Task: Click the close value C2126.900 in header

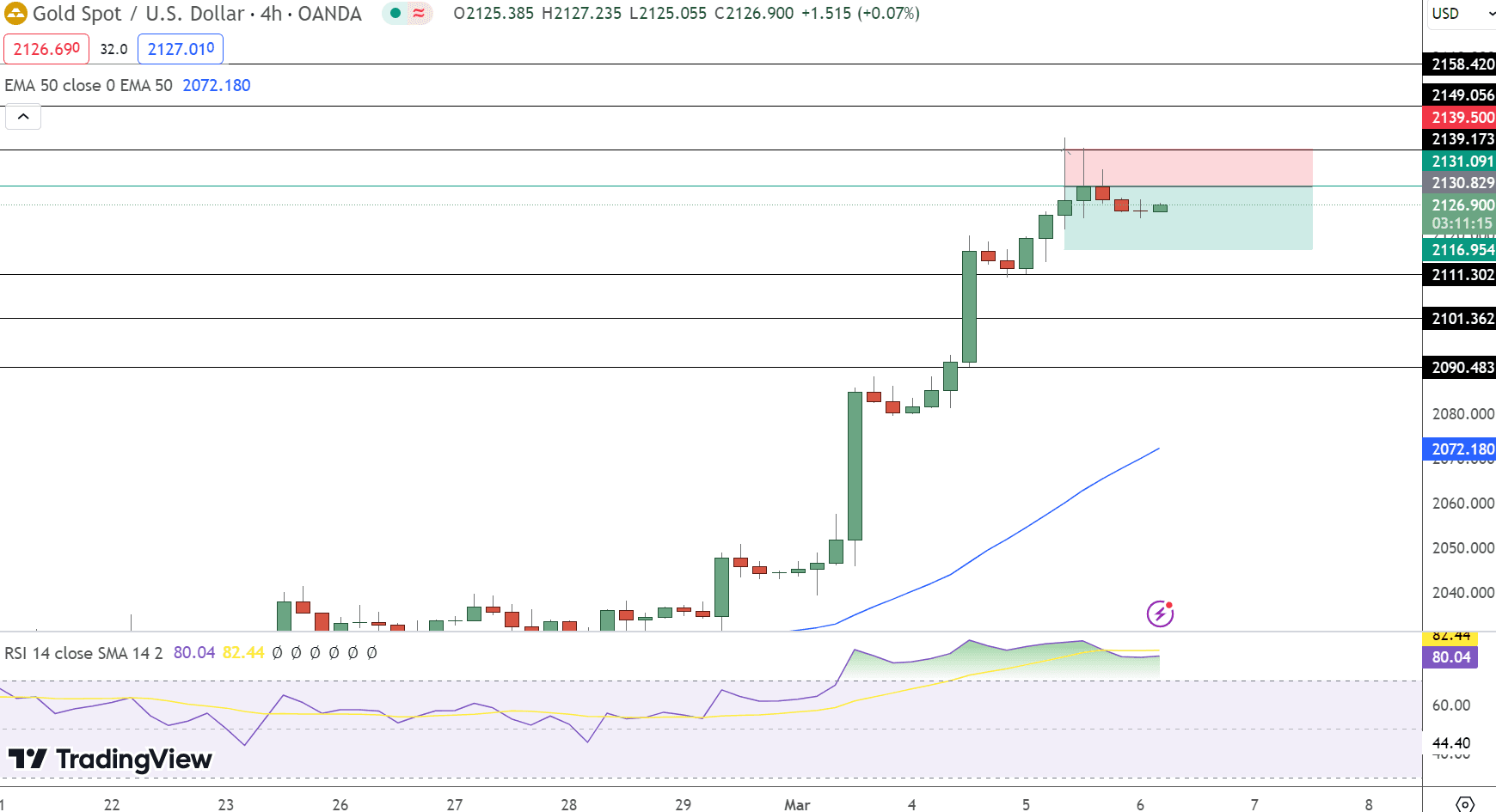Action: pyautogui.click(x=754, y=14)
